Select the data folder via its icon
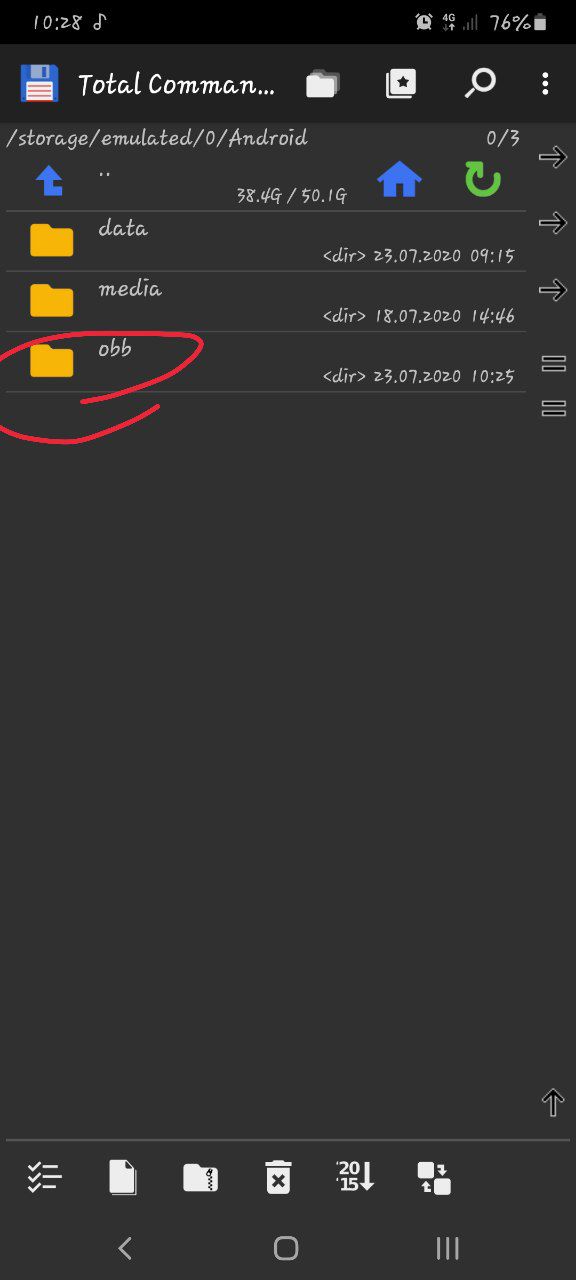Image resolution: width=576 pixels, height=1280 pixels. (52, 241)
